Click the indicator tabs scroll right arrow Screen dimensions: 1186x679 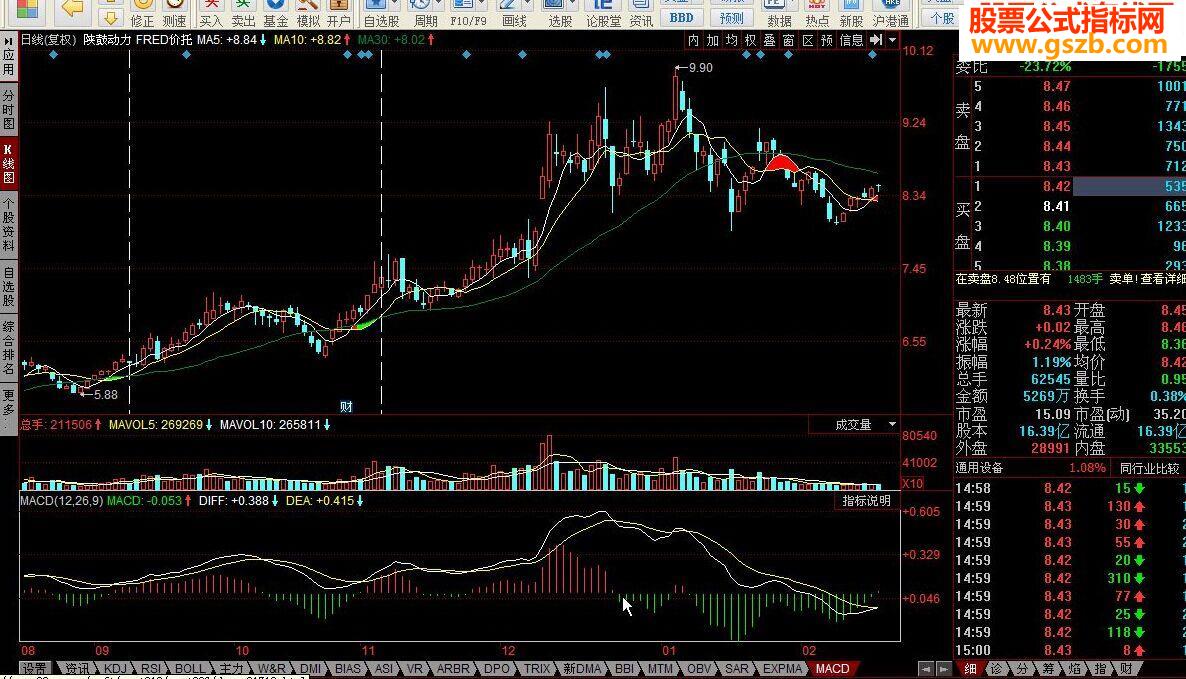point(943,669)
